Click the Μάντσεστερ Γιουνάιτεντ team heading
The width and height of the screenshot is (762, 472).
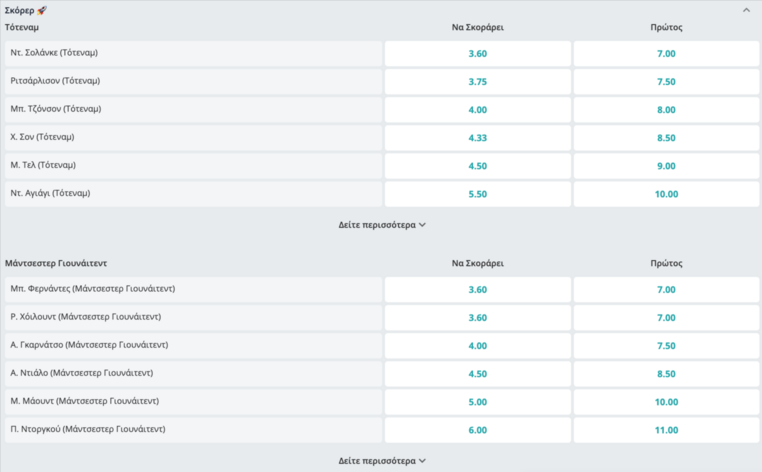(56, 263)
